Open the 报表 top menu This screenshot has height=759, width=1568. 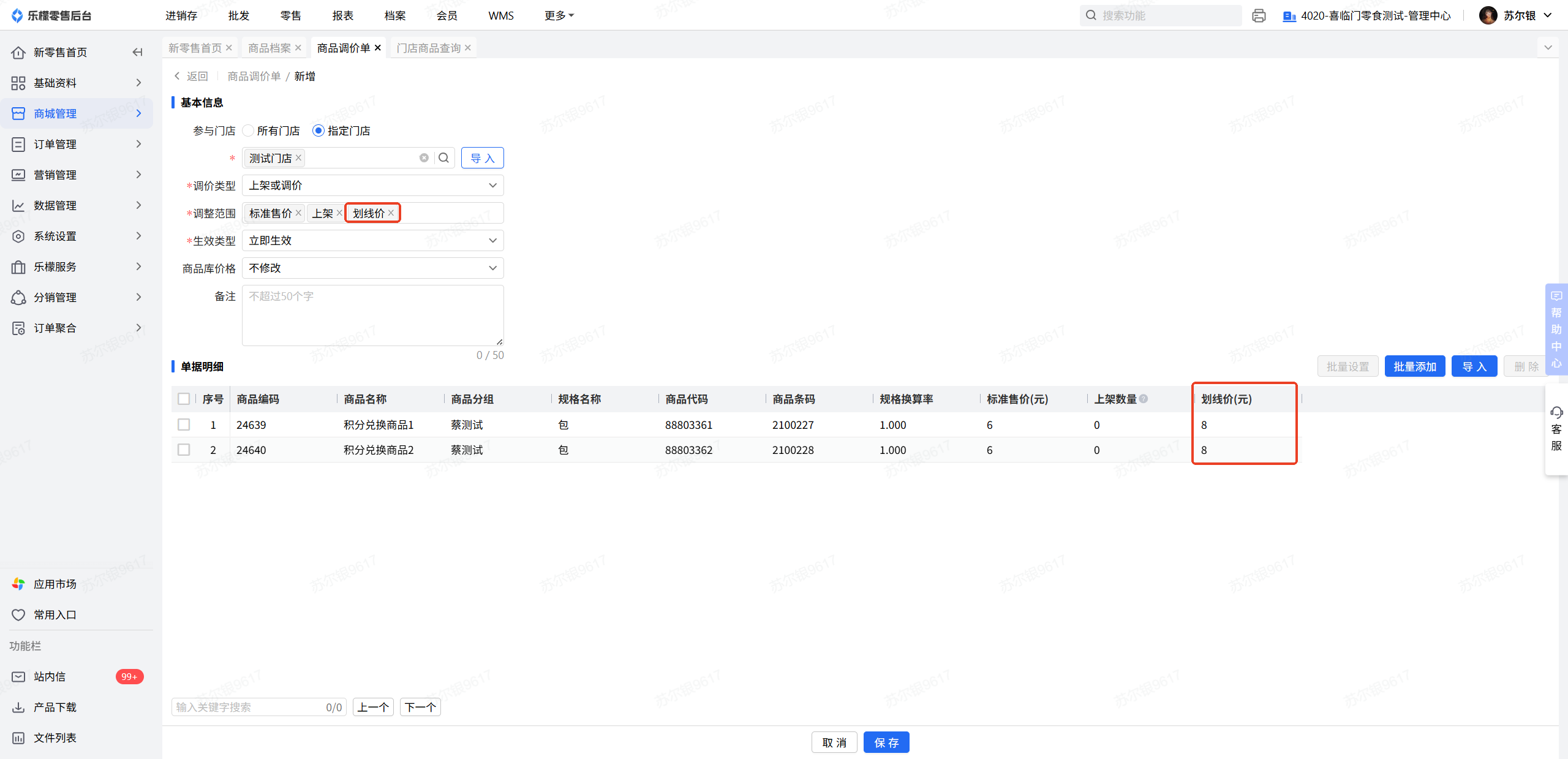pyautogui.click(x=342, y=15)
